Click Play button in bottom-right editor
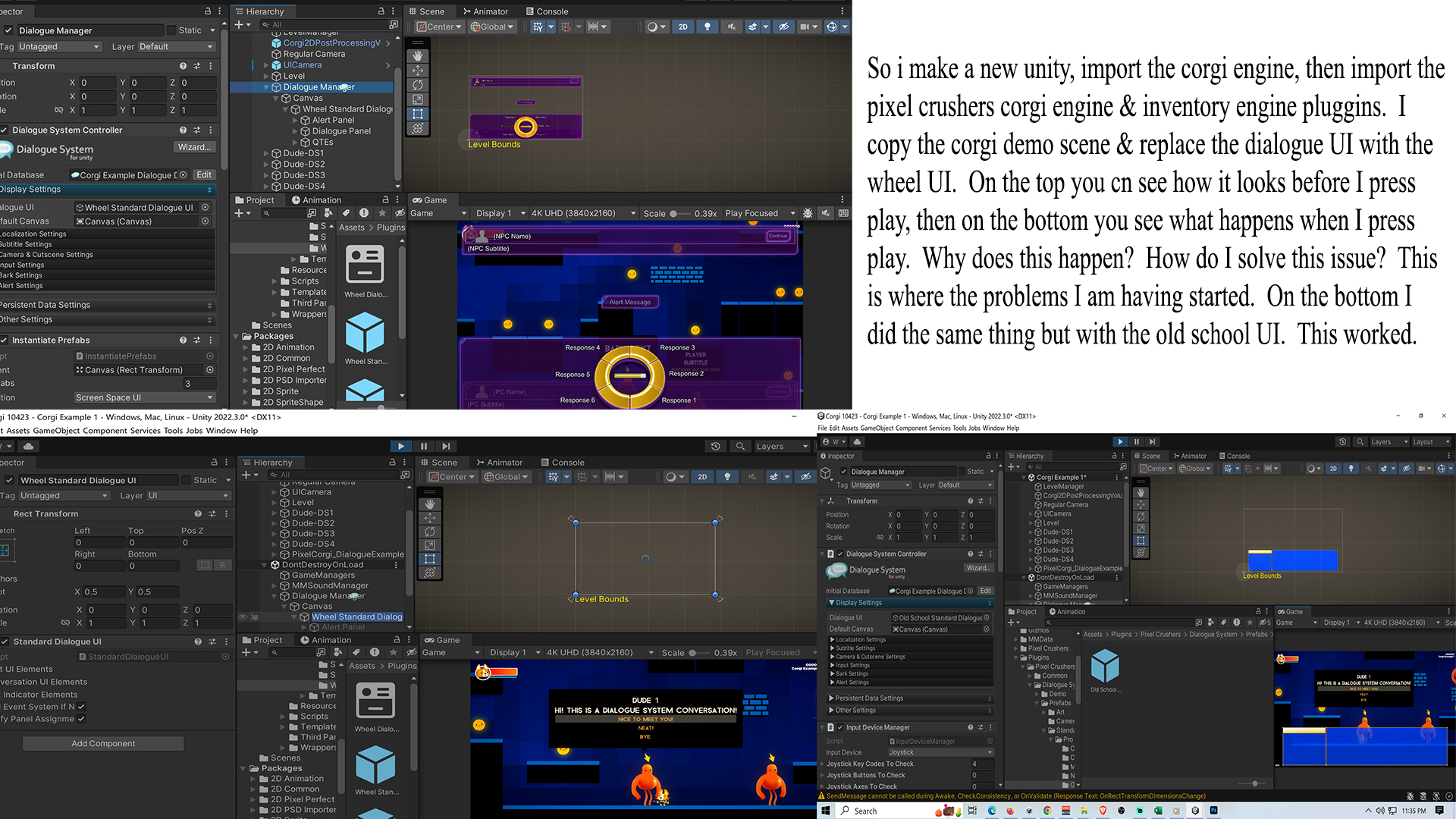This screenshot has width=1456, height=819. click(x=1121, y=442)
